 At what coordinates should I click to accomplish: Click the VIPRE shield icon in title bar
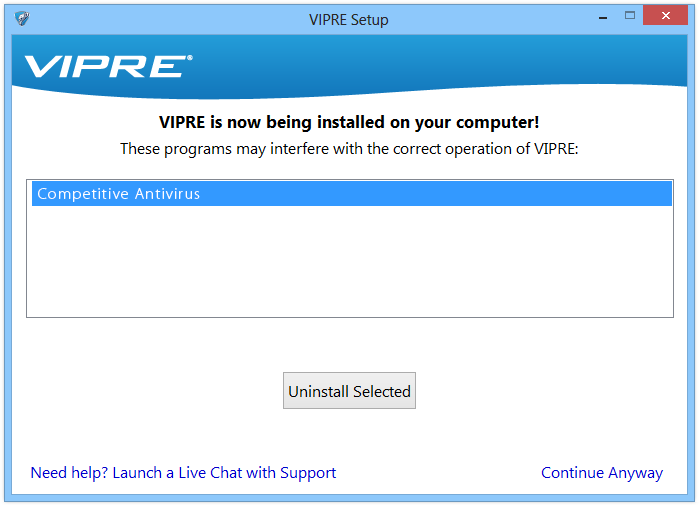(22, 19)
